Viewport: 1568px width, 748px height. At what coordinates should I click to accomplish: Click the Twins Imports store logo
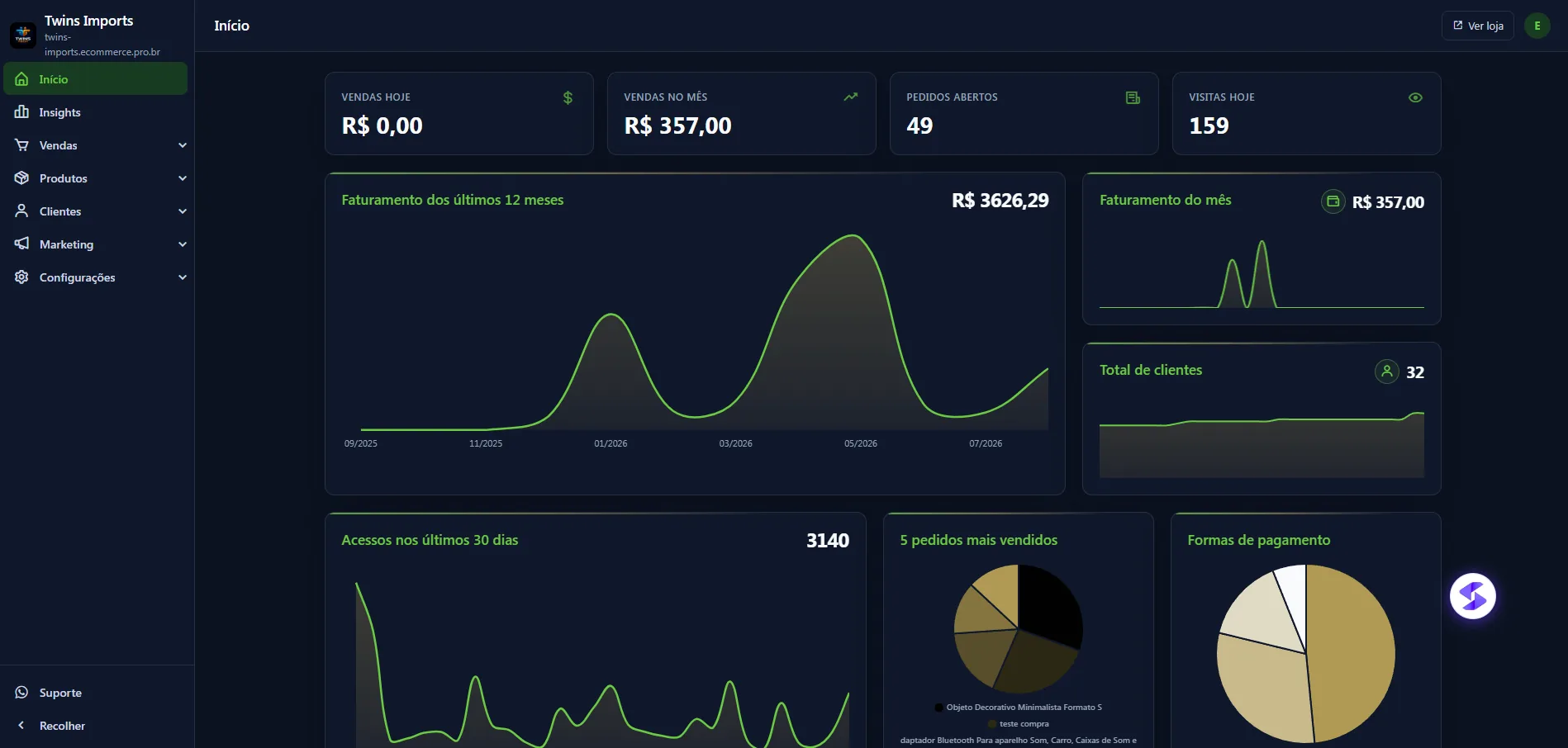(x=23, y=36)
